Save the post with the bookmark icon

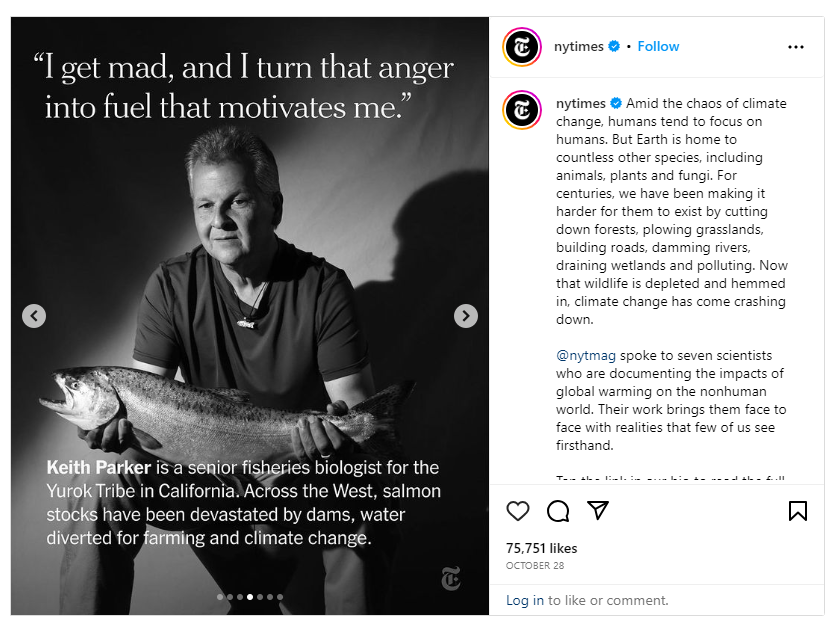[x=797, y=511]
